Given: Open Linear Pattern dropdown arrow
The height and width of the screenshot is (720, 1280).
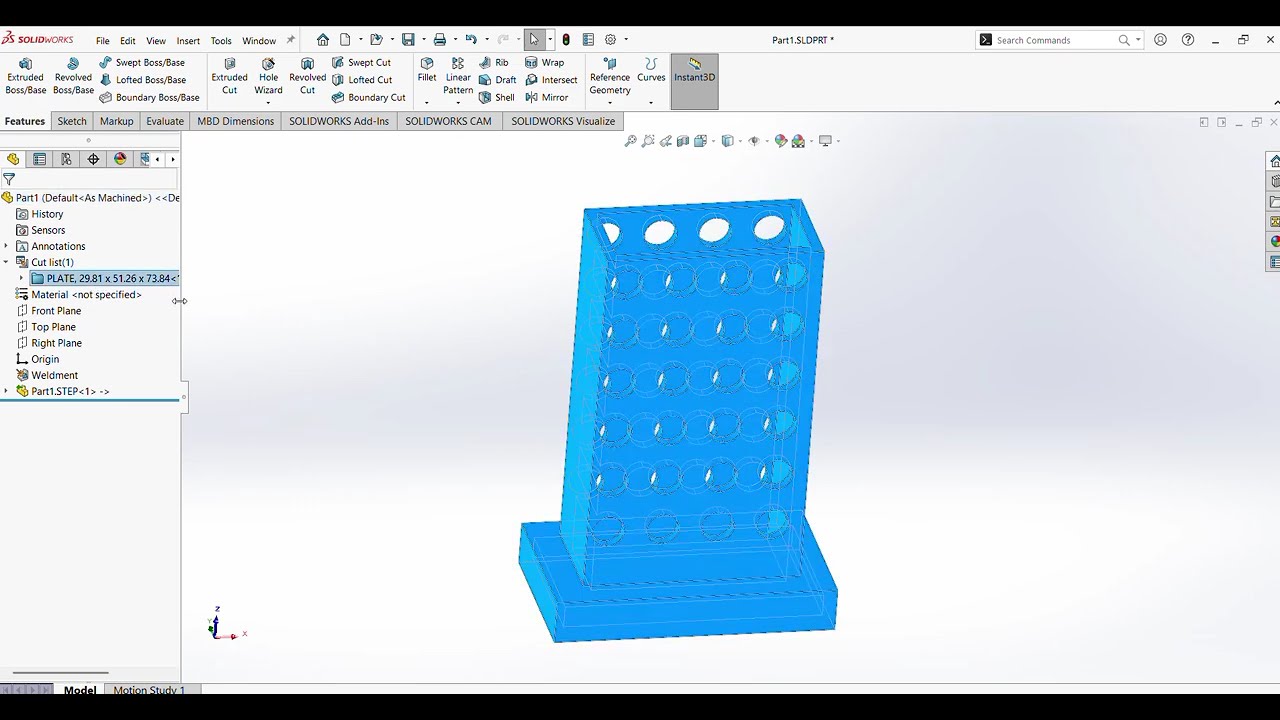Looking at the screenshot, I should (458, 102).
